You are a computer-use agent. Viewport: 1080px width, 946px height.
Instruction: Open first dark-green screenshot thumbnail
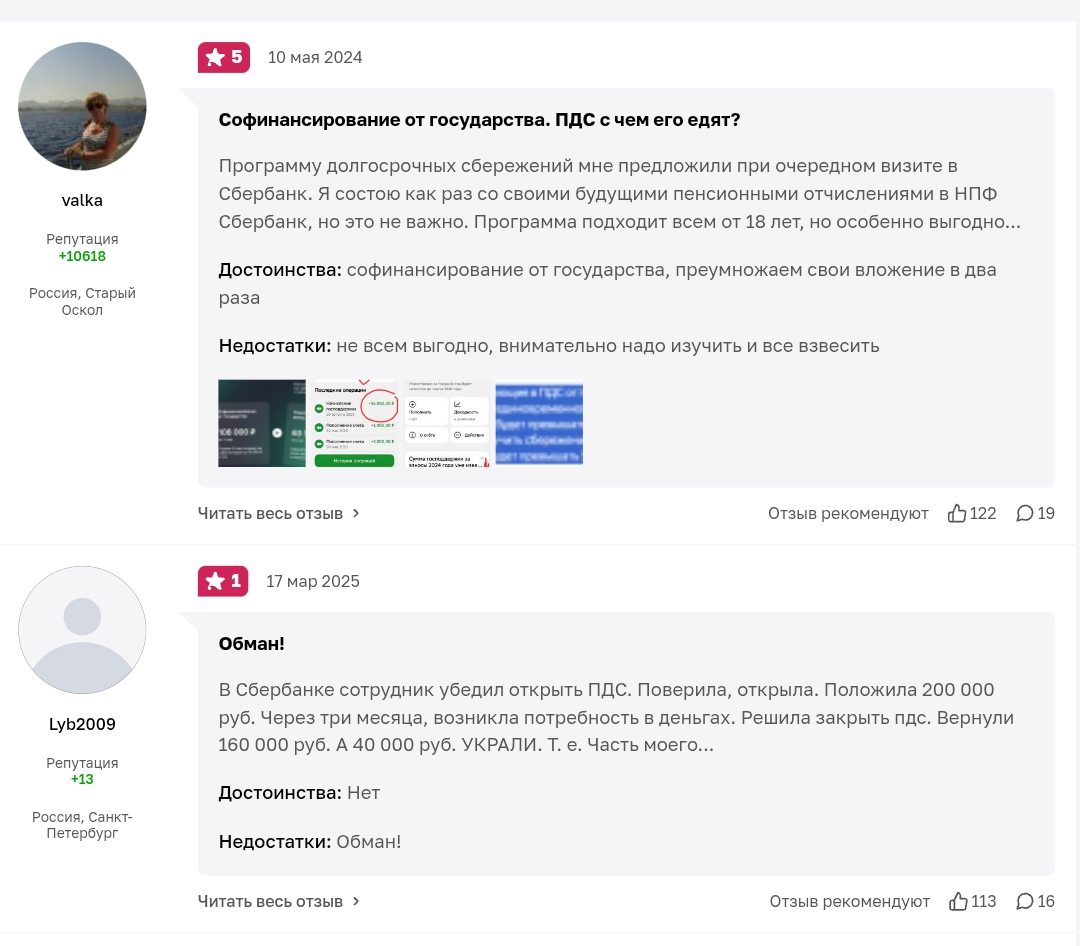(x=262, y=423)
